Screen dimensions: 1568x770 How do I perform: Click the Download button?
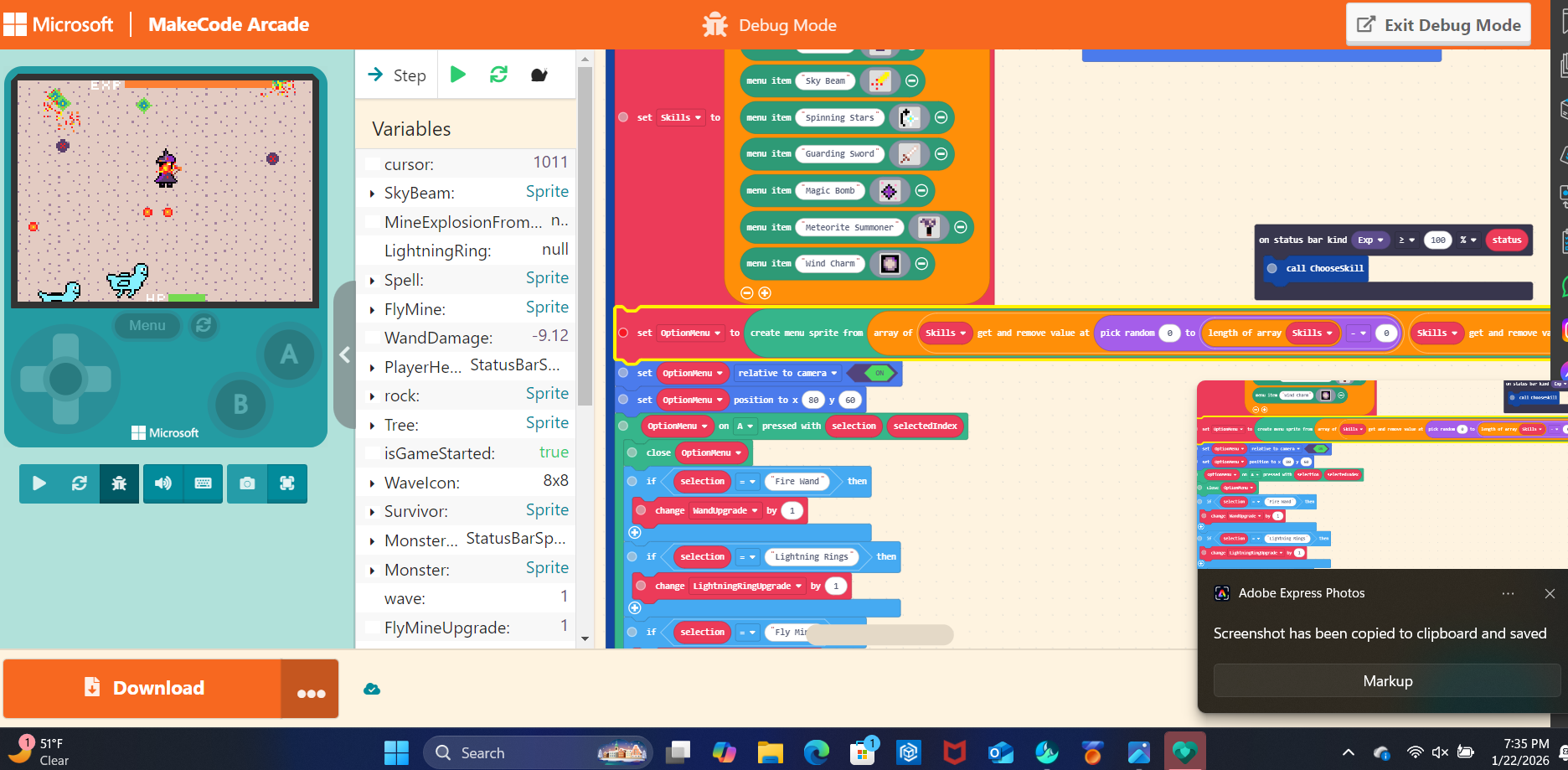143,689
